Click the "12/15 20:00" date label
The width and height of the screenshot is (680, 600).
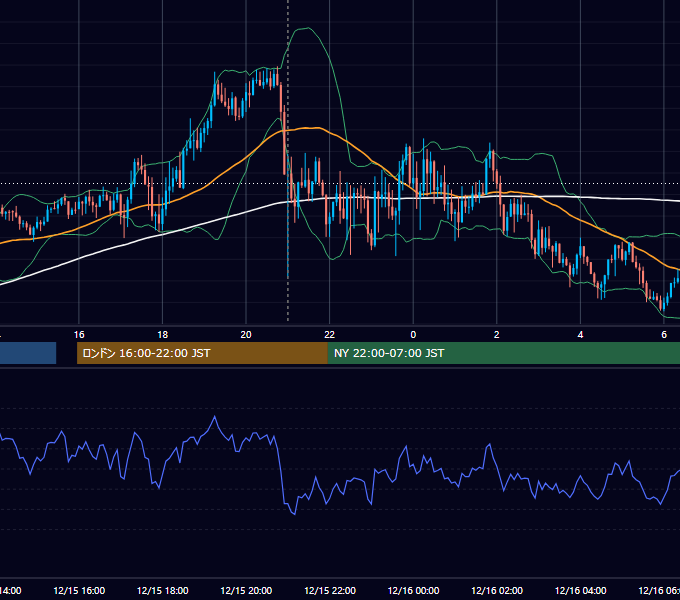pos(246,590)
